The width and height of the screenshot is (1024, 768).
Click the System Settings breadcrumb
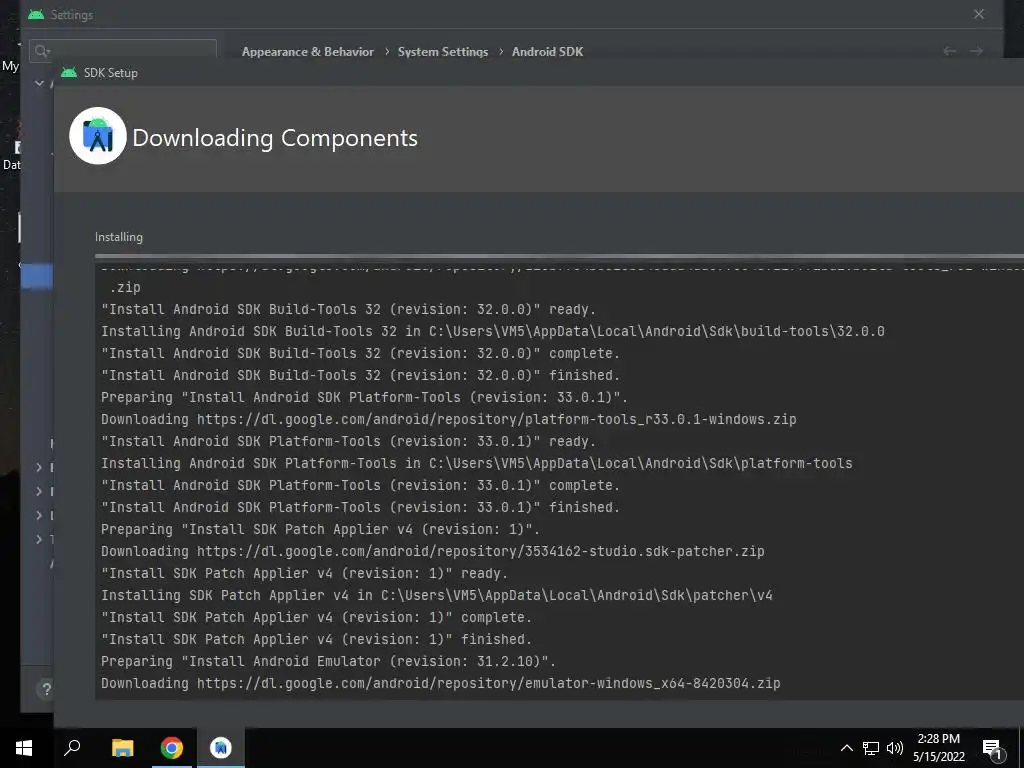pyautogui.click(x=443, y=52)
